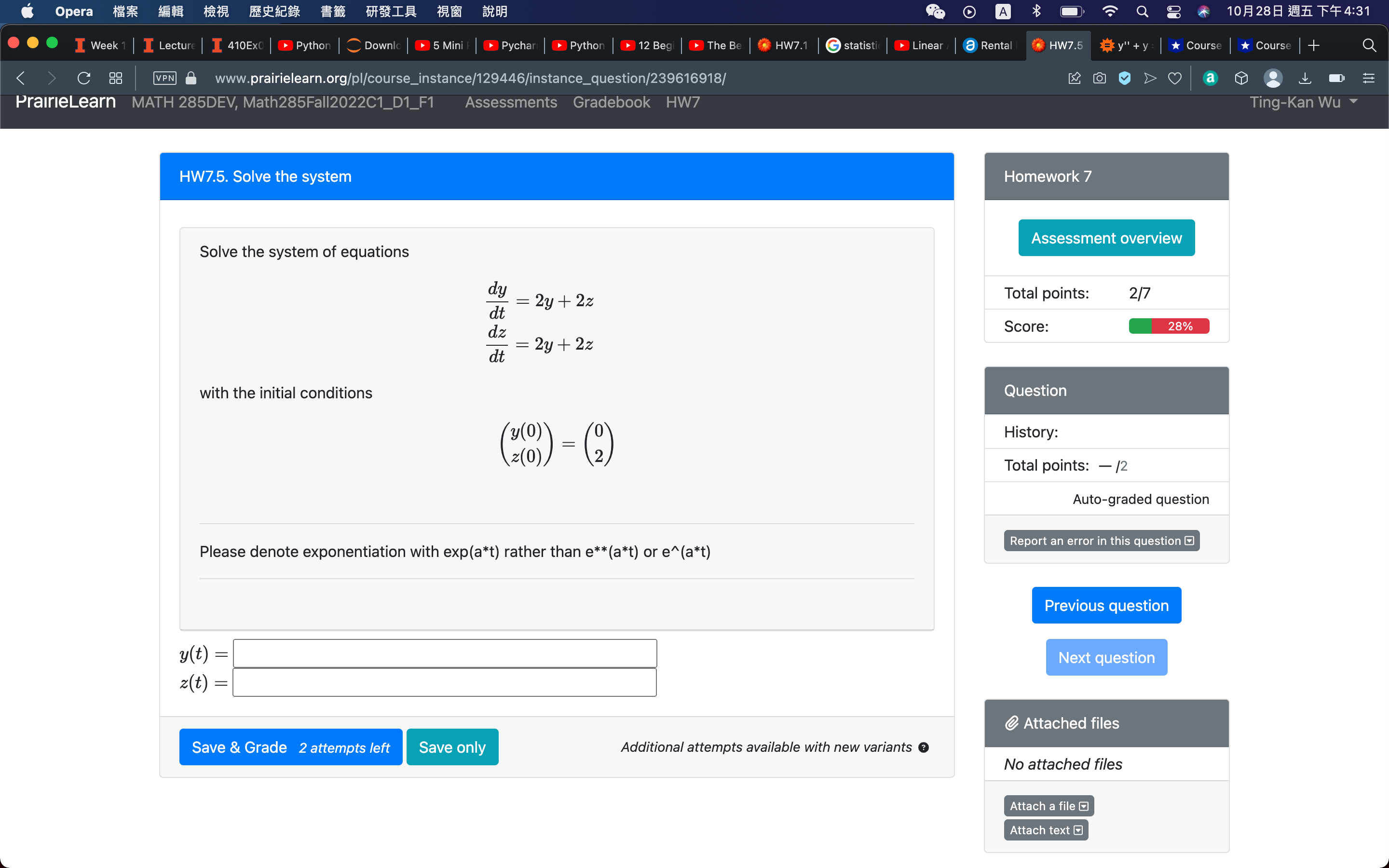1389x868 pixels.
Task: Open macOS Control Center toggles
Action: click(1173, 12)
